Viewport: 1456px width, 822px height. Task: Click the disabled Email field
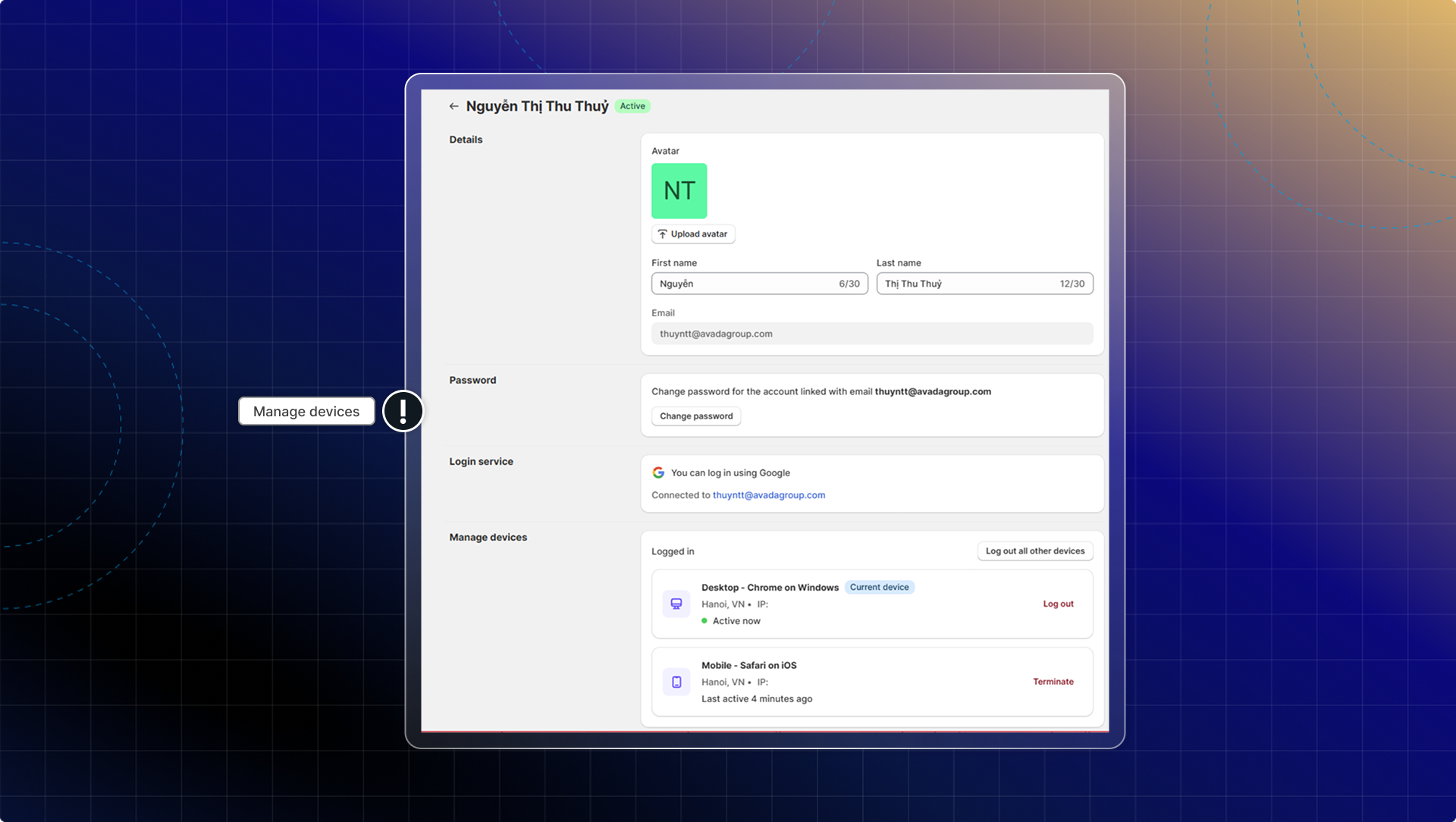click(x=871, y=334)
